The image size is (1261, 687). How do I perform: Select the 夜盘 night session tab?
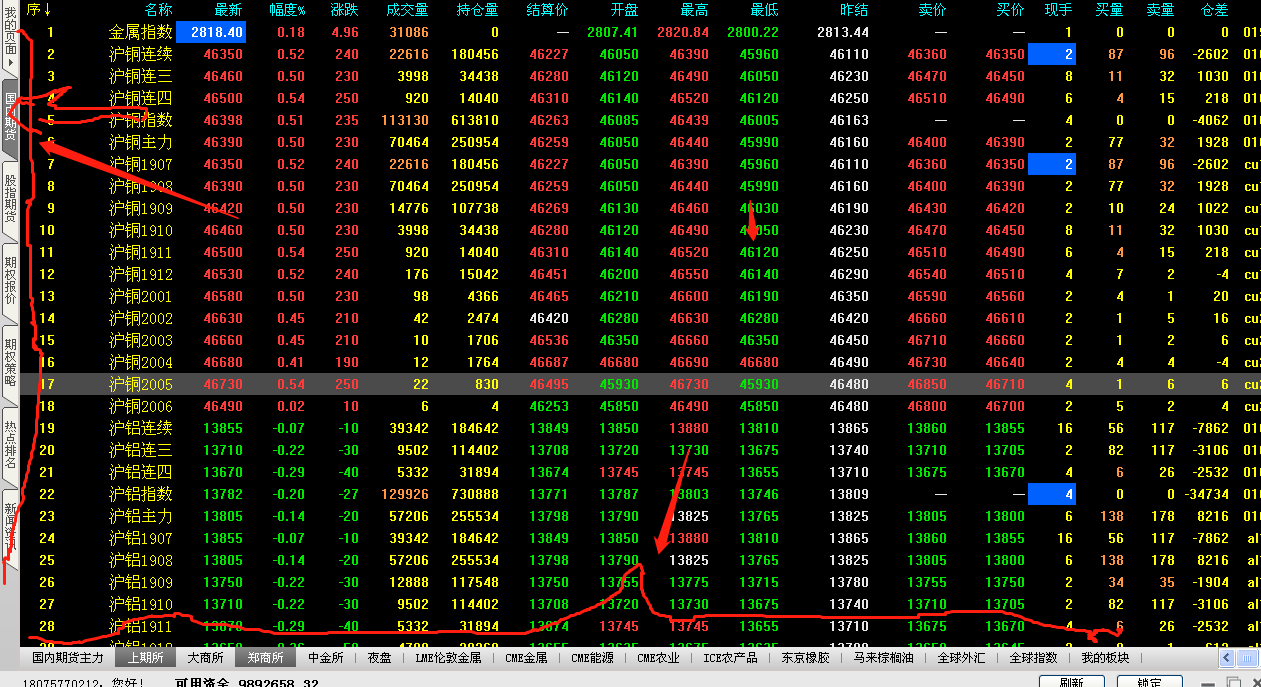[379, 658]
